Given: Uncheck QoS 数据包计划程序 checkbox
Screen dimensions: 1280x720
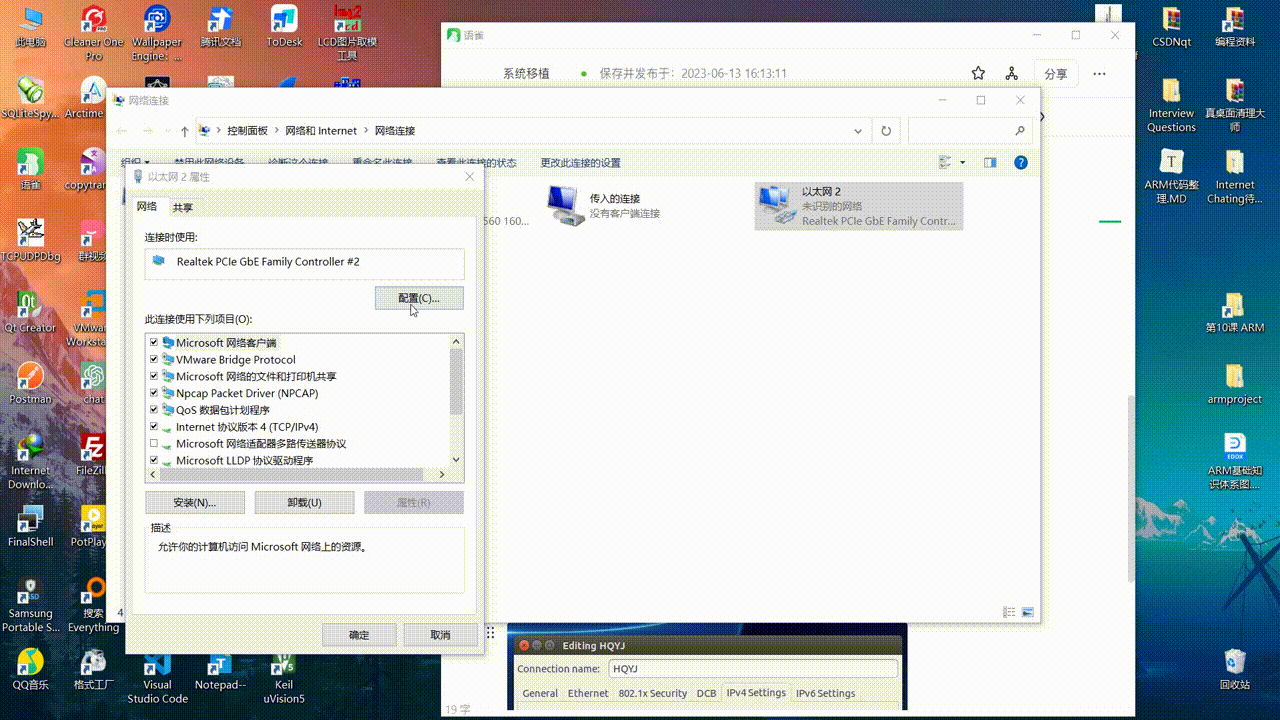Looking at the screenshot, I should [154, 410].
